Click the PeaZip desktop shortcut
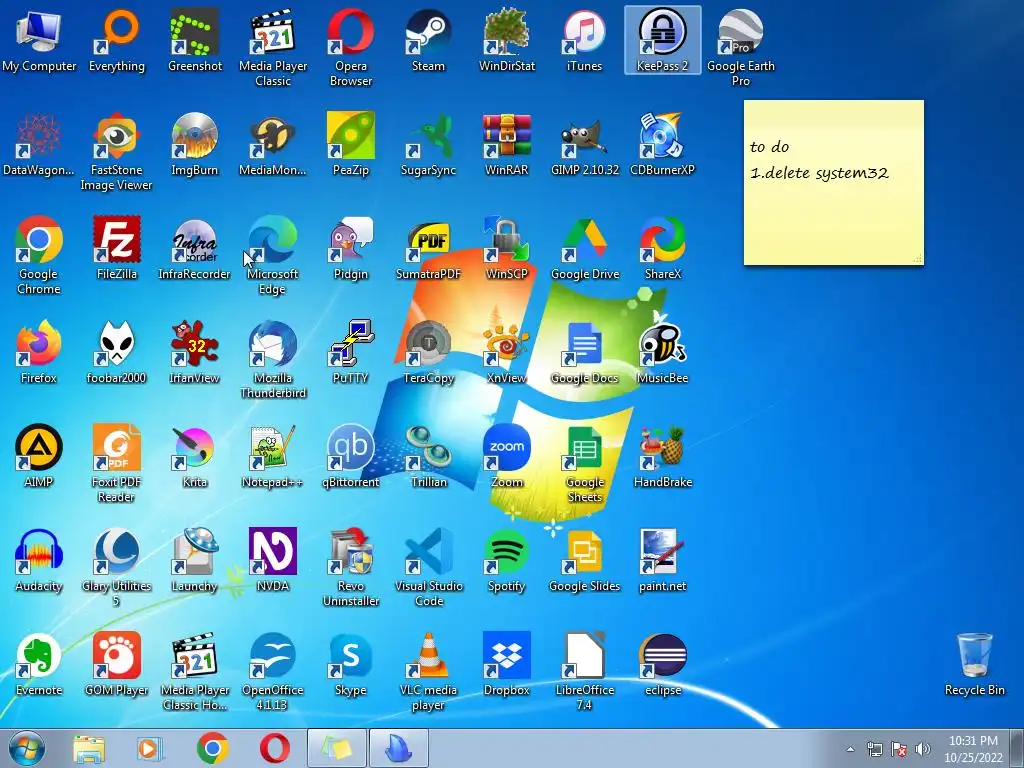1024x768 pixels. click(351, 144)
